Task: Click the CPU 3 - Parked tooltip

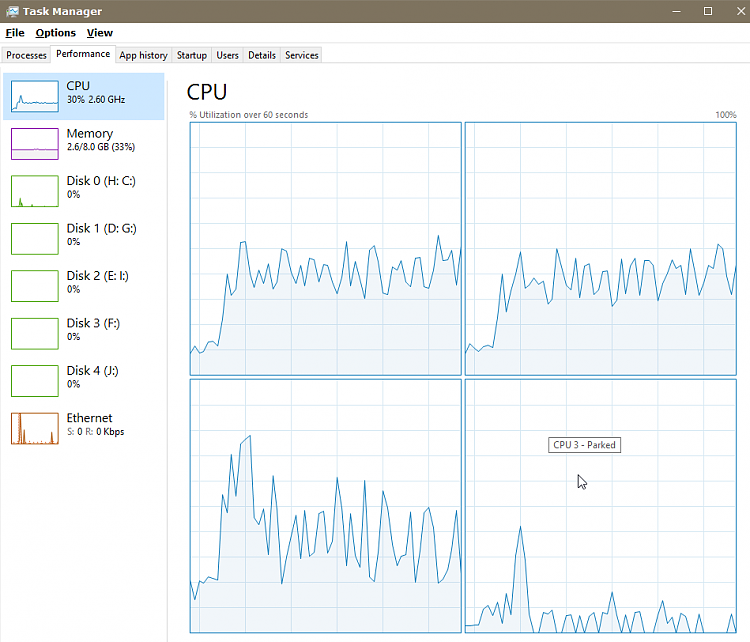Action: [584, 445]
